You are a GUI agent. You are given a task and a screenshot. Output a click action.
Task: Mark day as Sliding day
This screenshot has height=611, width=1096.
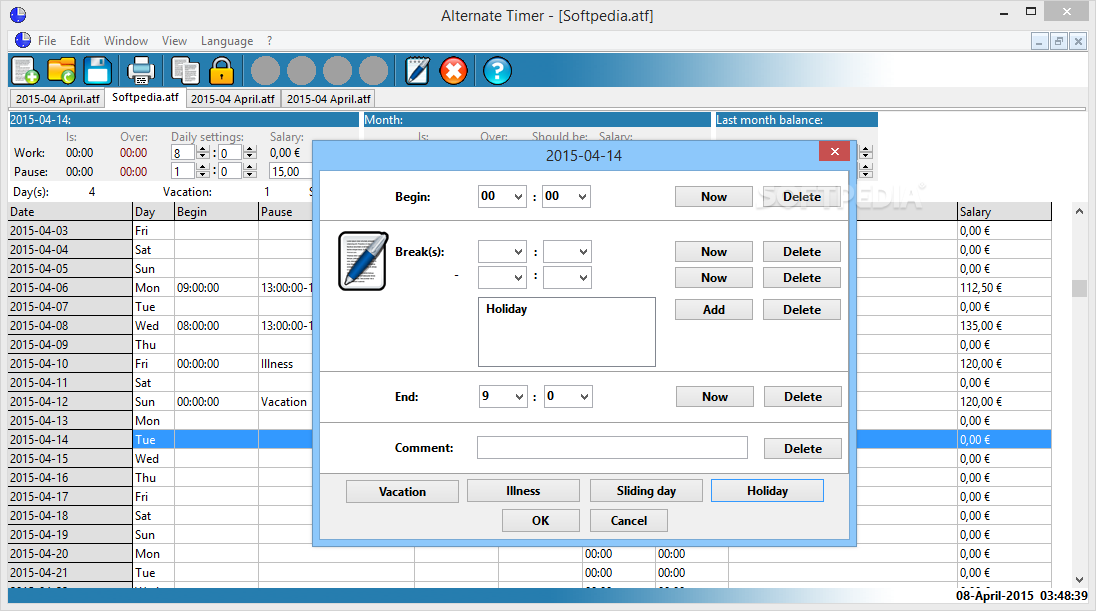(646, 491)
